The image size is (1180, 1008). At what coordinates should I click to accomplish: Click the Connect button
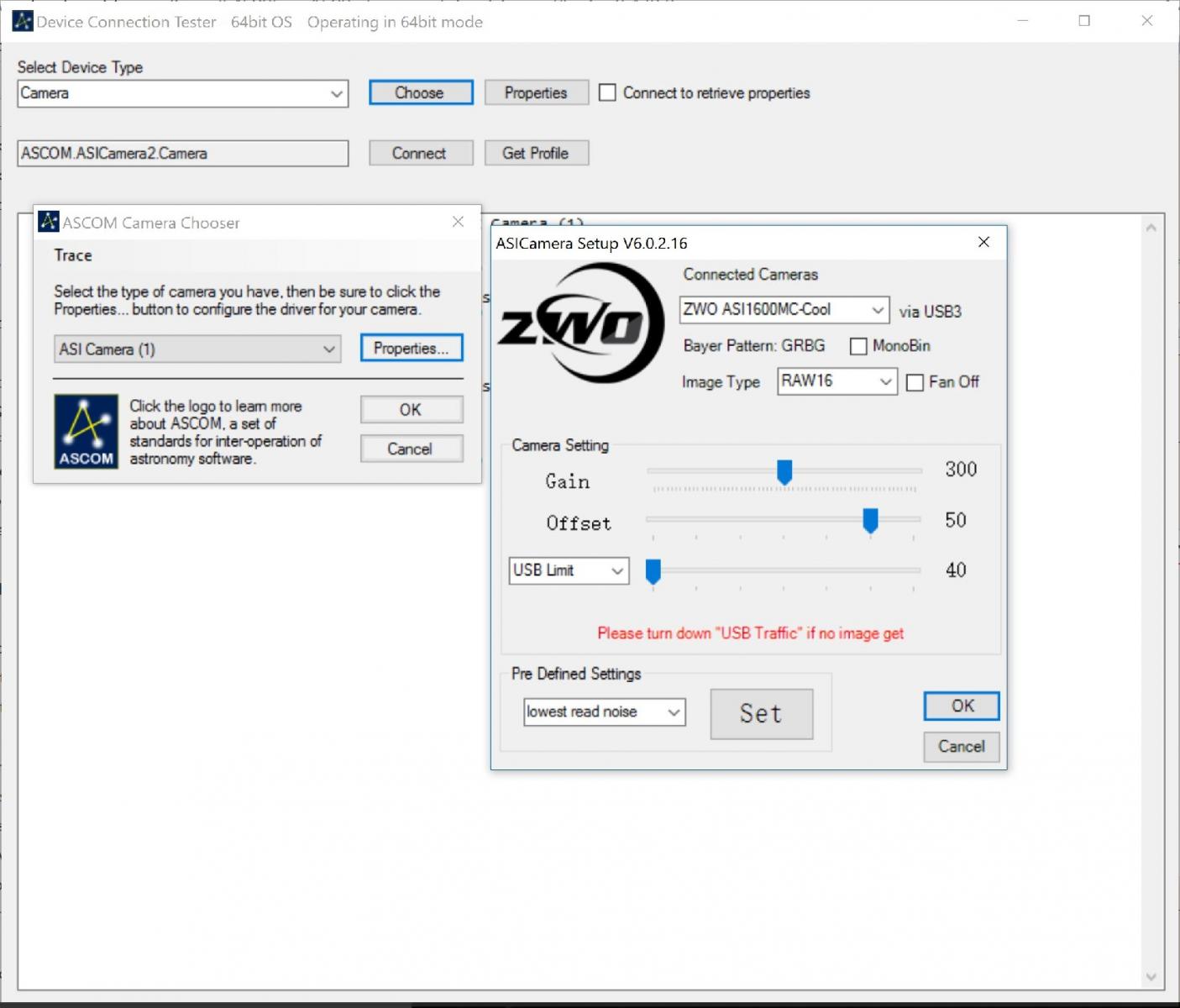[421, 153]
